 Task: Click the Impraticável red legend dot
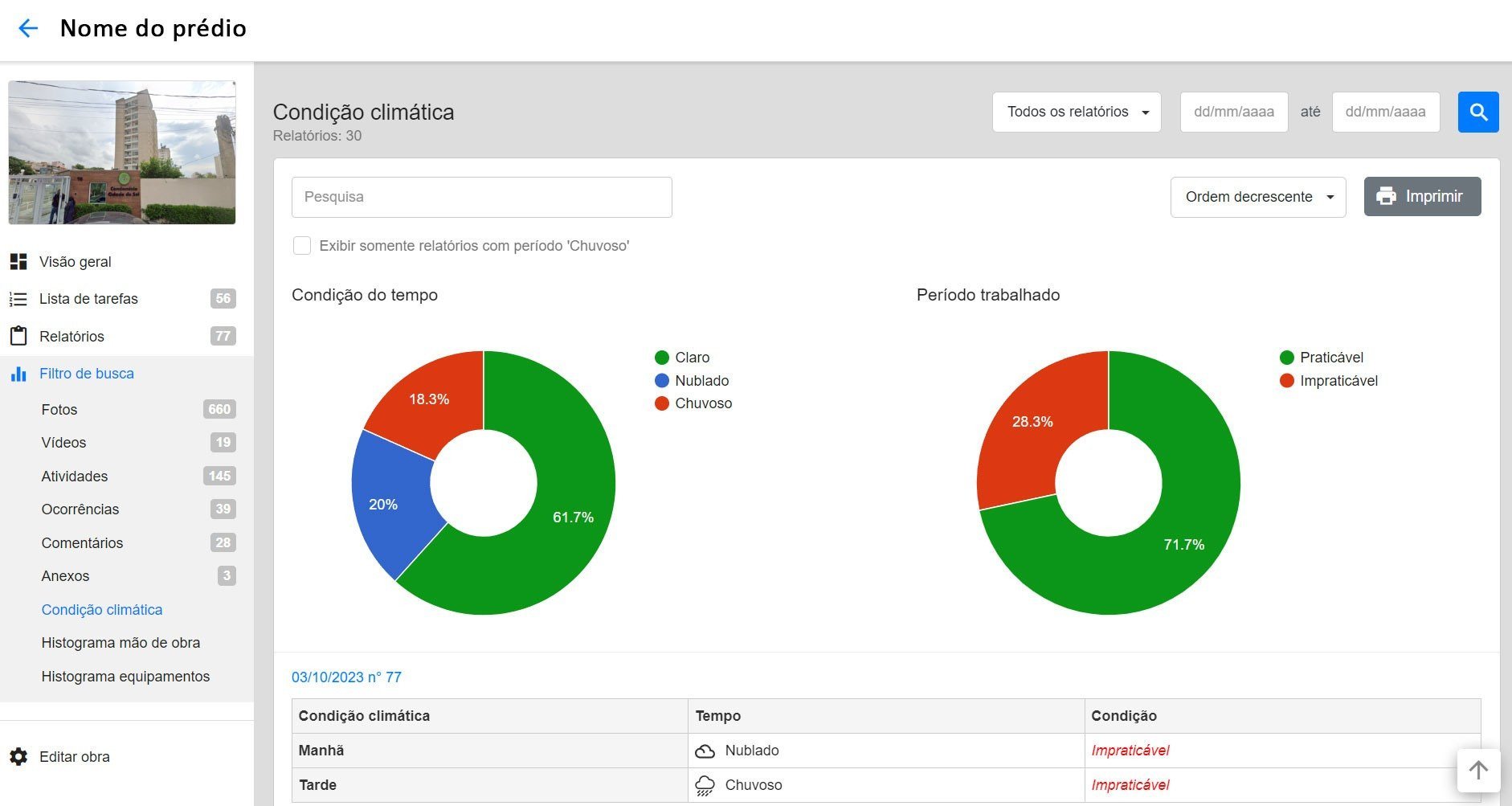tap(1287, 381)
